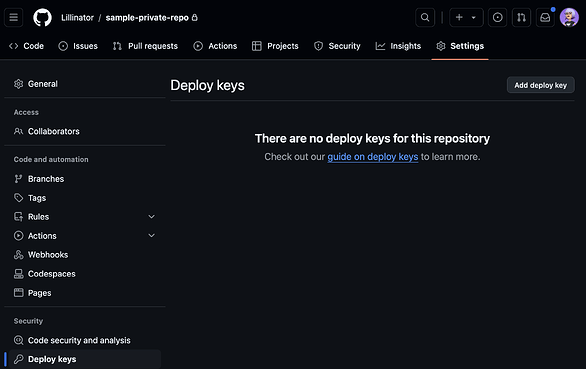Open the issues circle icon in header

point(497,18)
